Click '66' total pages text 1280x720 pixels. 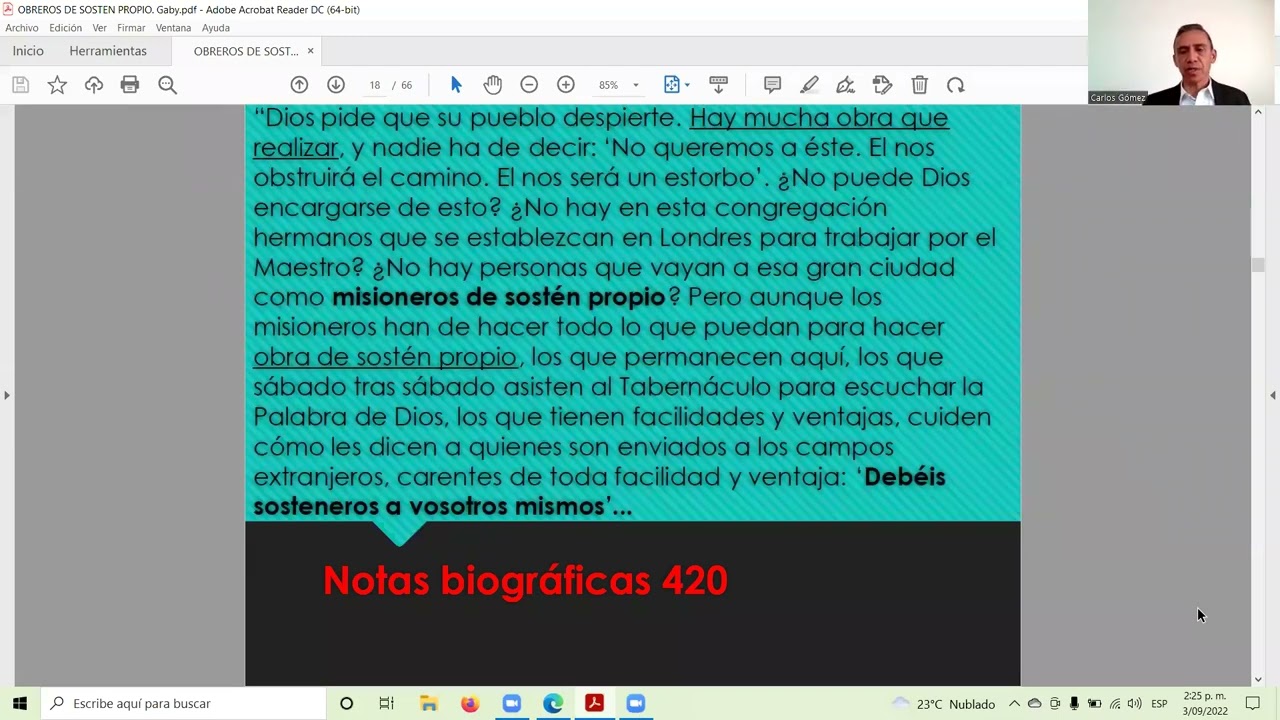(x=406, y=85)
